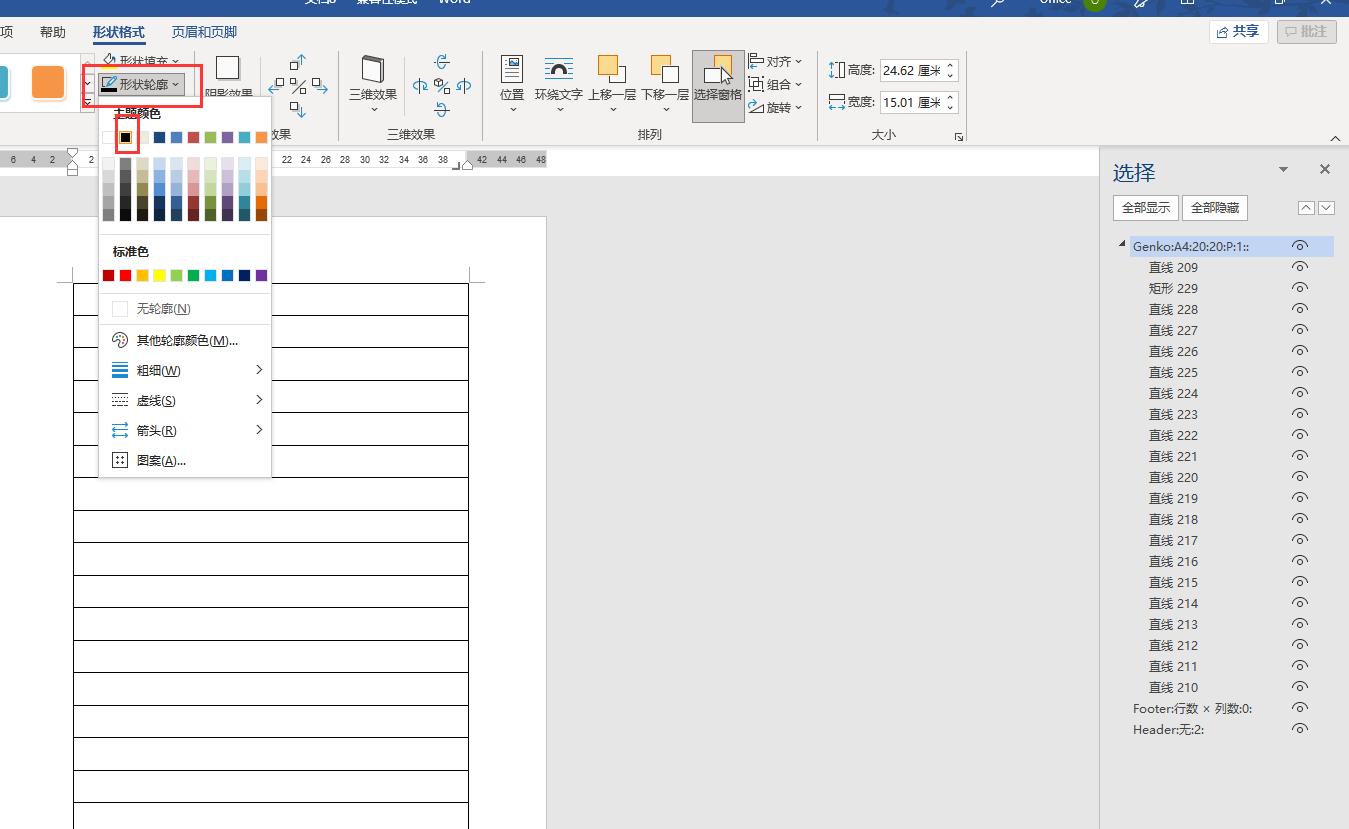Click the 全部显示 show all button

tap(1145, 208)
